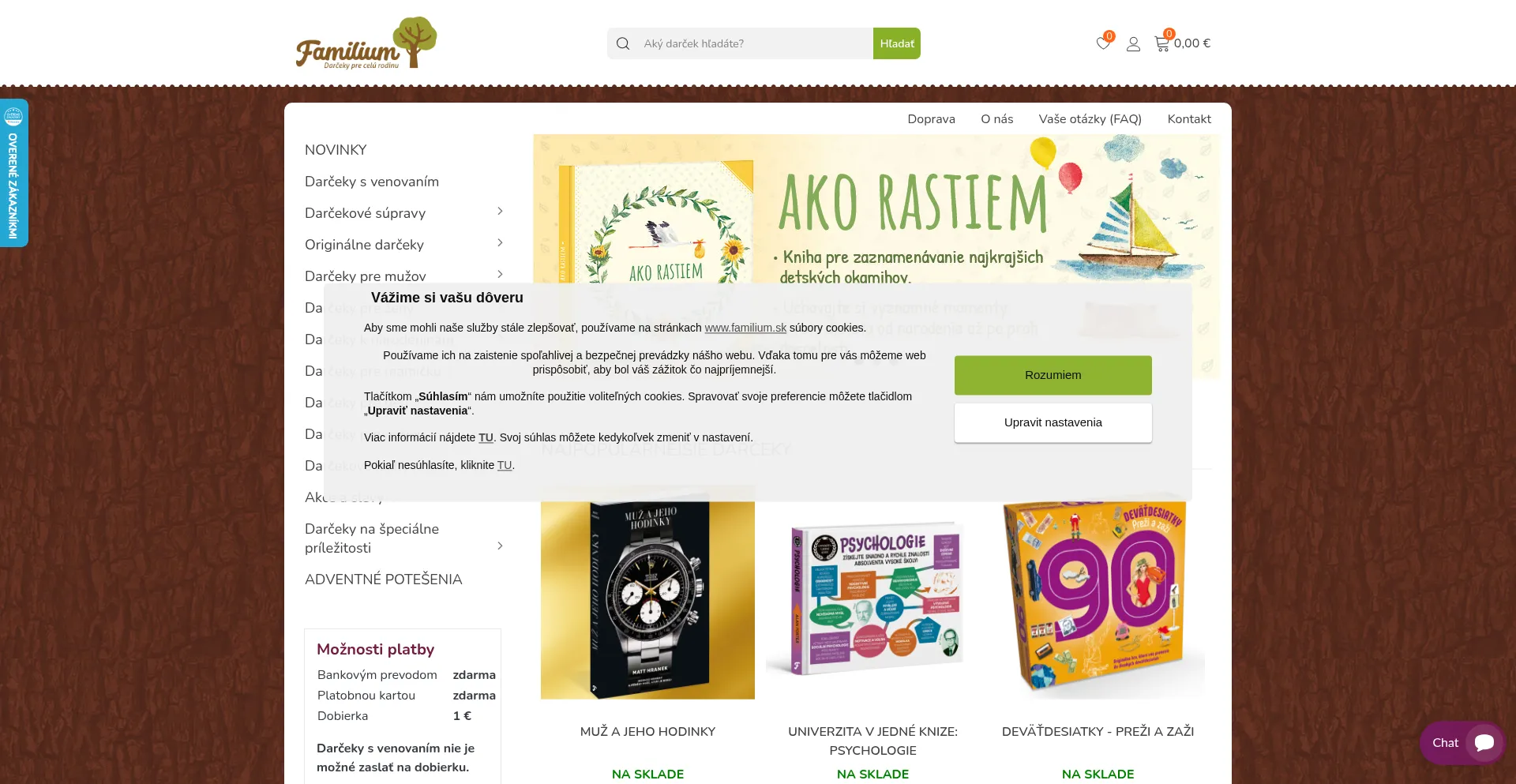Click the Hľadať search button
The height and width of the screenshot is (784, 1516).
pos(897,43)
